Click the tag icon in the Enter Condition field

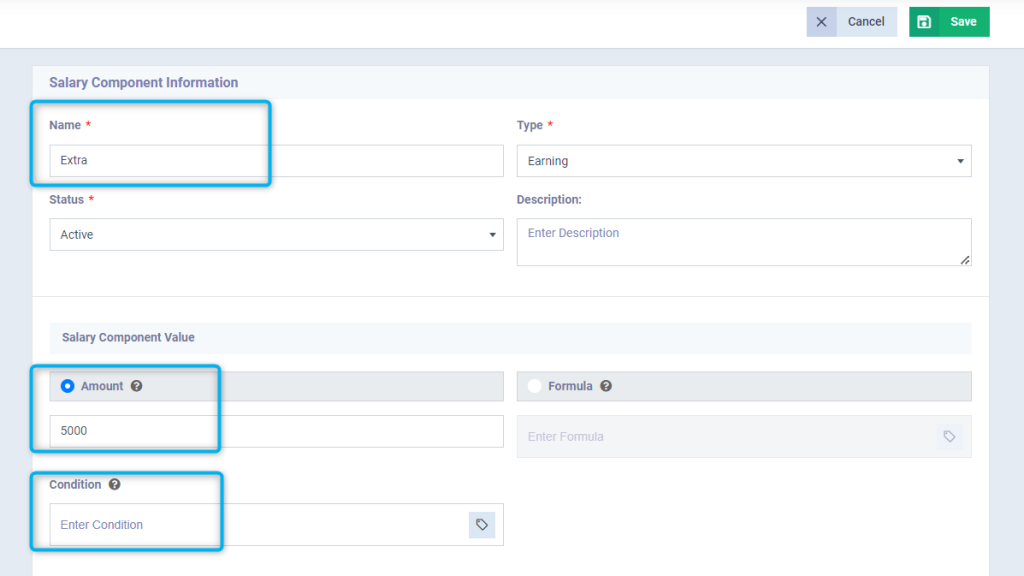click(x=482, y=524)
